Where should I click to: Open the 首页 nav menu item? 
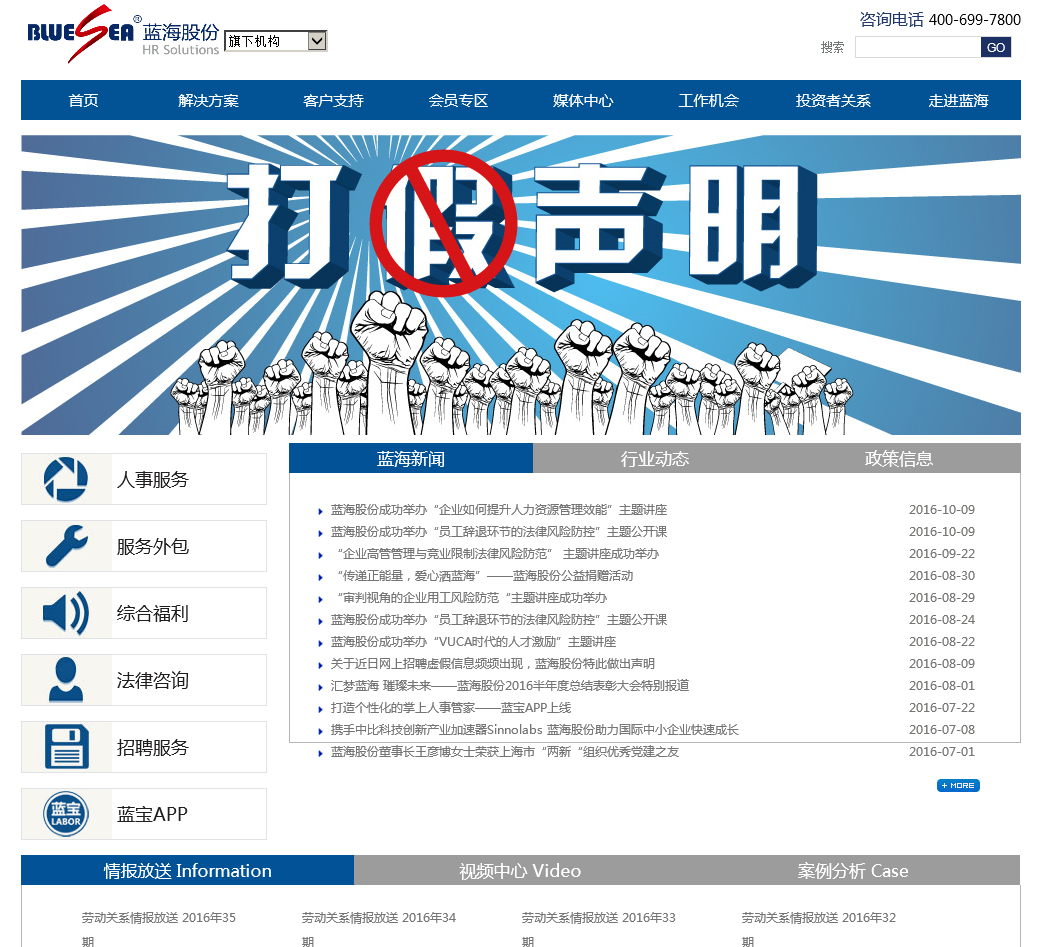[x=83, y=100]
